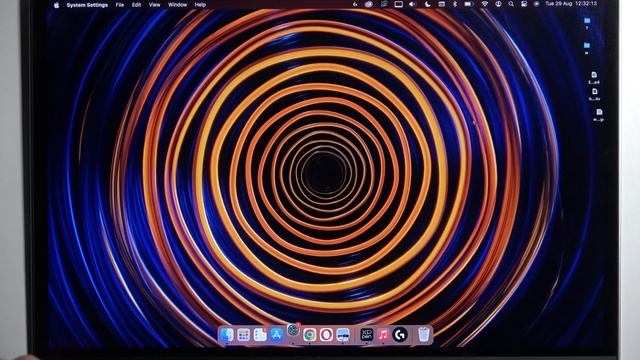Viewport: 640px width, 360px height.
Task: Open the Opera browser in the Dock
Action: click(326, 335)
